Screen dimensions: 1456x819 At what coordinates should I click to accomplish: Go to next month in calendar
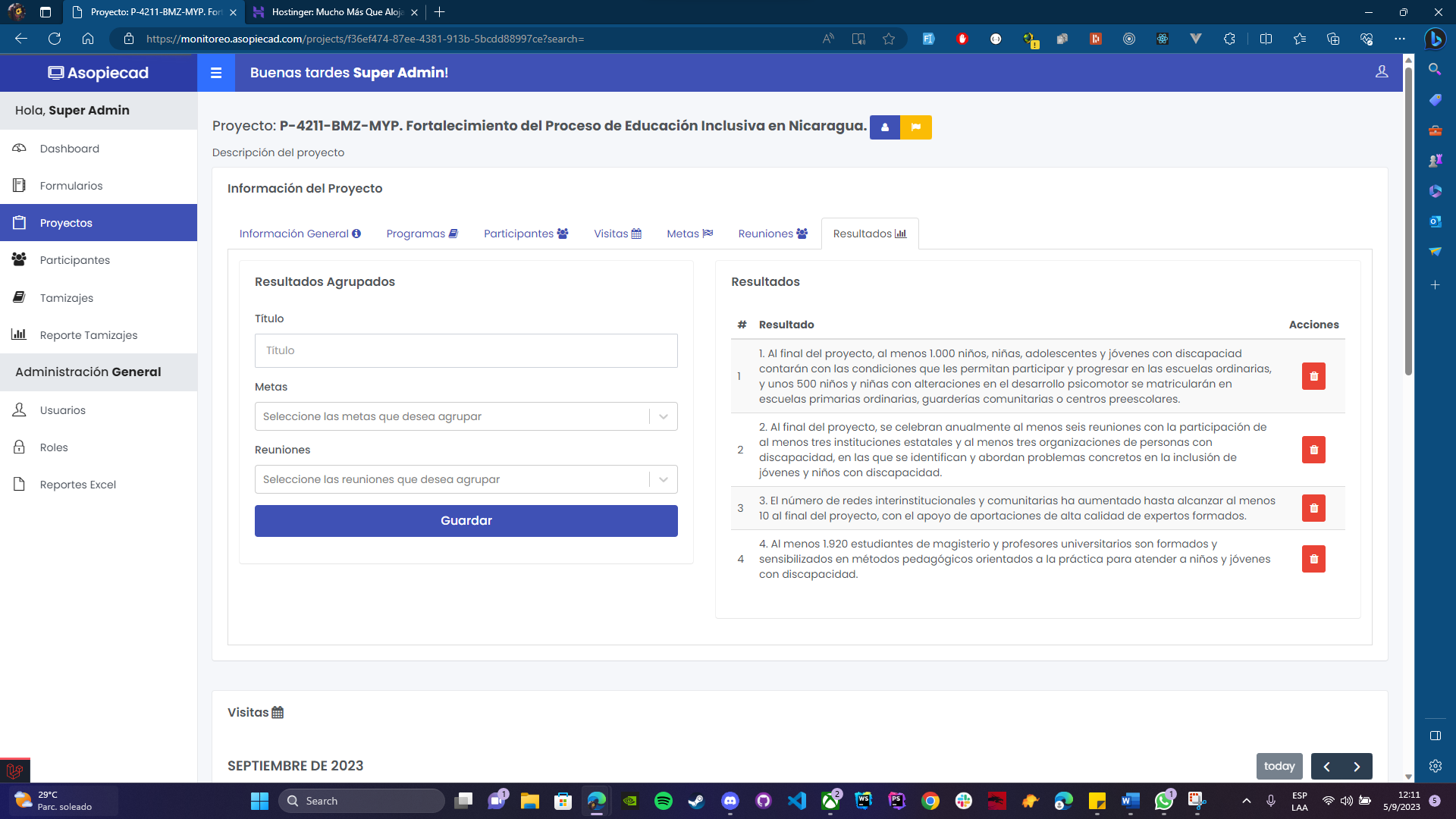[1357, 767]
